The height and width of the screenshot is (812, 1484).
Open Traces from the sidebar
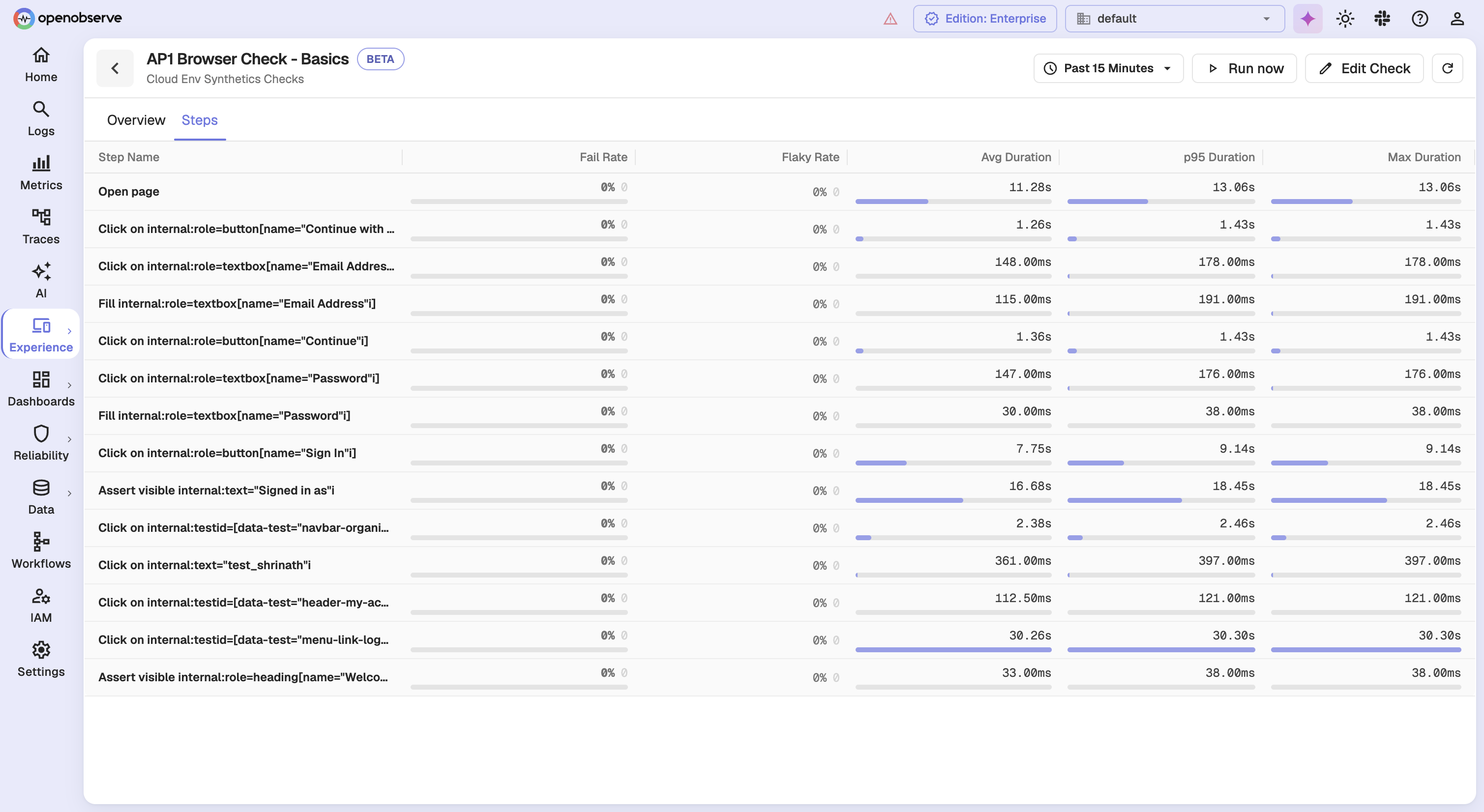click(41, 227)
